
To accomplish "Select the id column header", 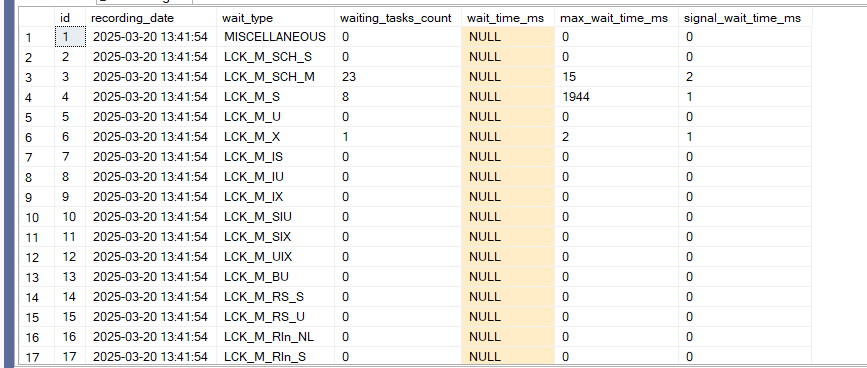I will 70,18.
